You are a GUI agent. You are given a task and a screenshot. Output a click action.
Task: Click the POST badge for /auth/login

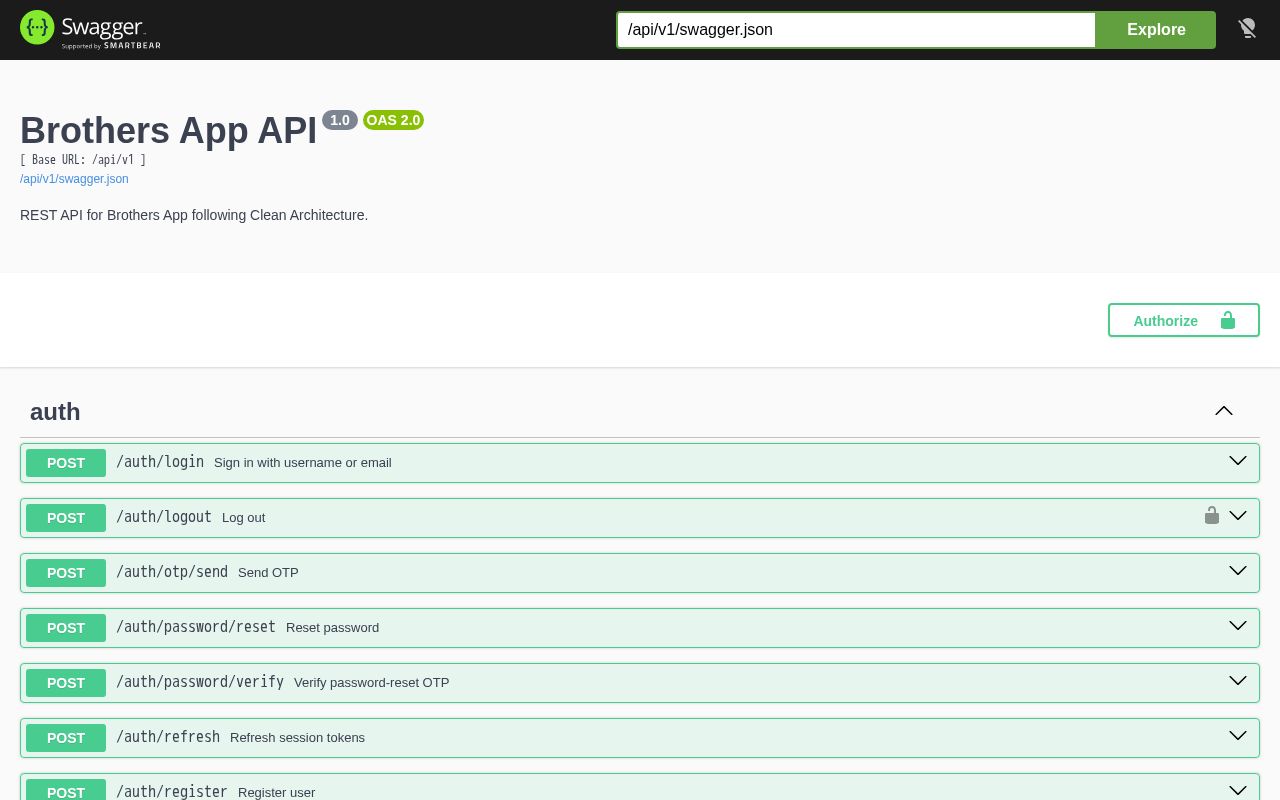click(66, 463)
